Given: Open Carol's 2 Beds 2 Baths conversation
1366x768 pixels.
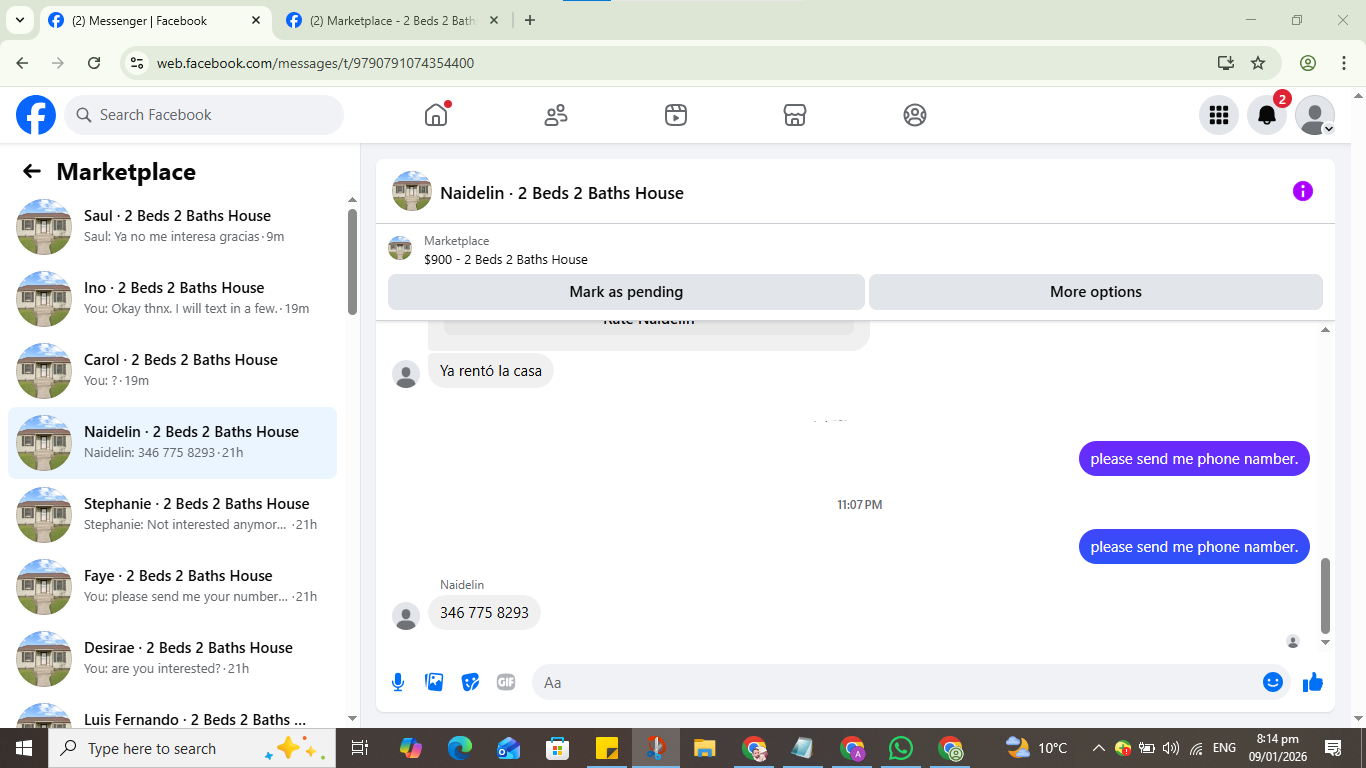Looking at the screenshot, I should pyautogui.click(x=172, y=371).
